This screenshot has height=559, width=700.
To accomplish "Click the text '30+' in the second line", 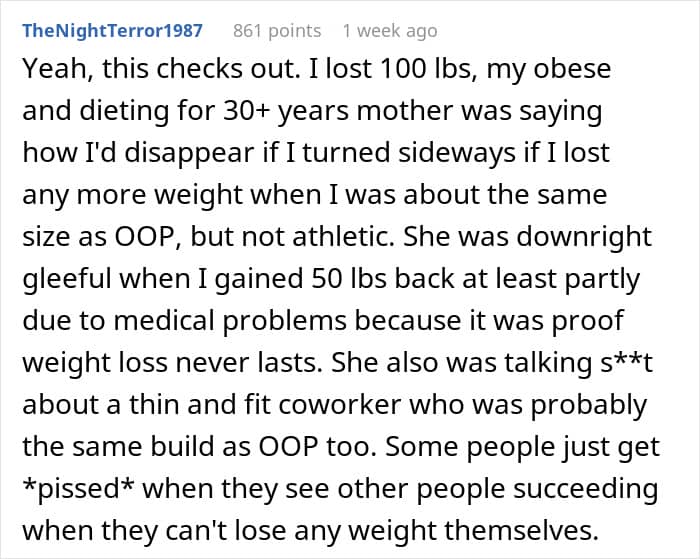I will point(246,110).
